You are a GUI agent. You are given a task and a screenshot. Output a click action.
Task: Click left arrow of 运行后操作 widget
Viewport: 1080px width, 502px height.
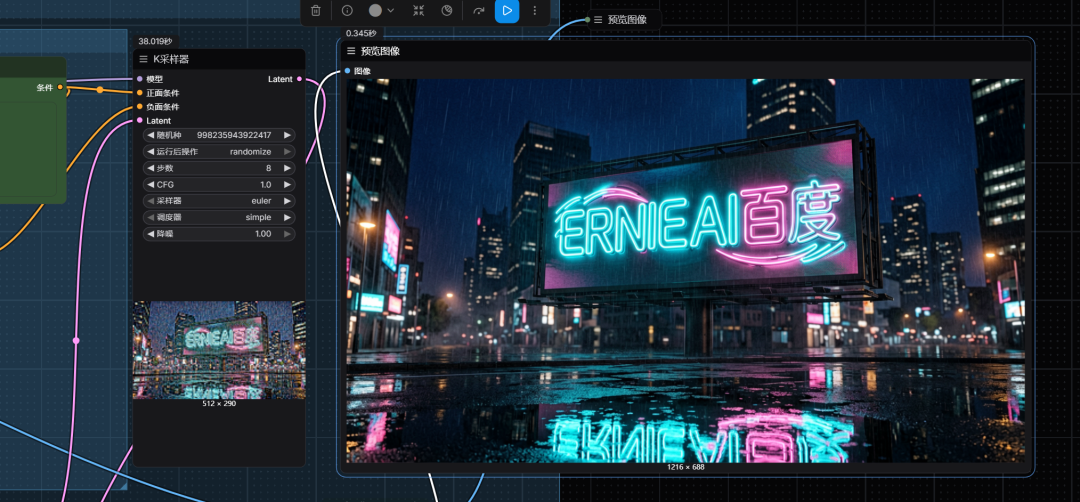150,151
